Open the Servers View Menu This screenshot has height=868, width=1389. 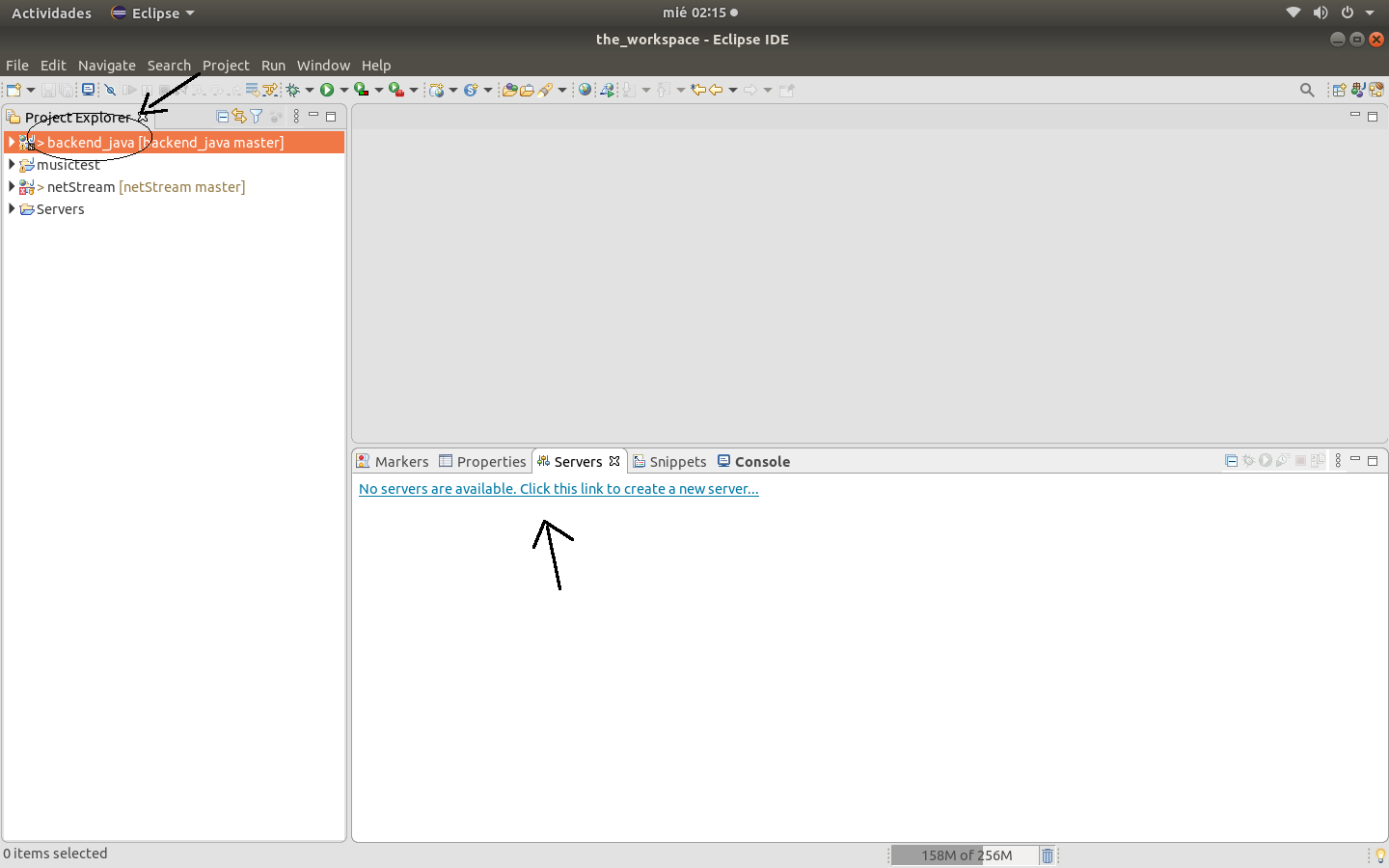pyautogui.click(x=1338, y=461)
